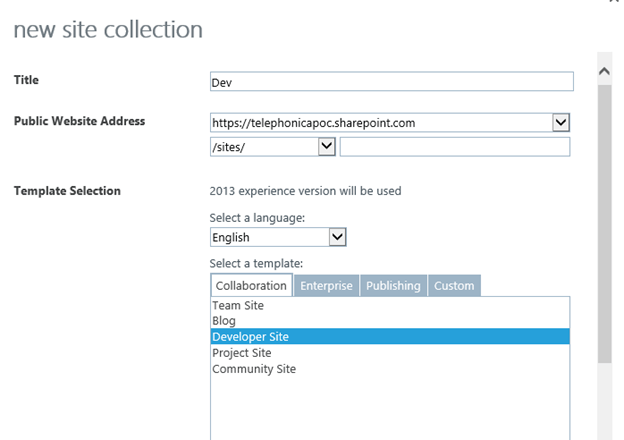Choose the Community Site template

pyautogui.click(x=253, y=369)
